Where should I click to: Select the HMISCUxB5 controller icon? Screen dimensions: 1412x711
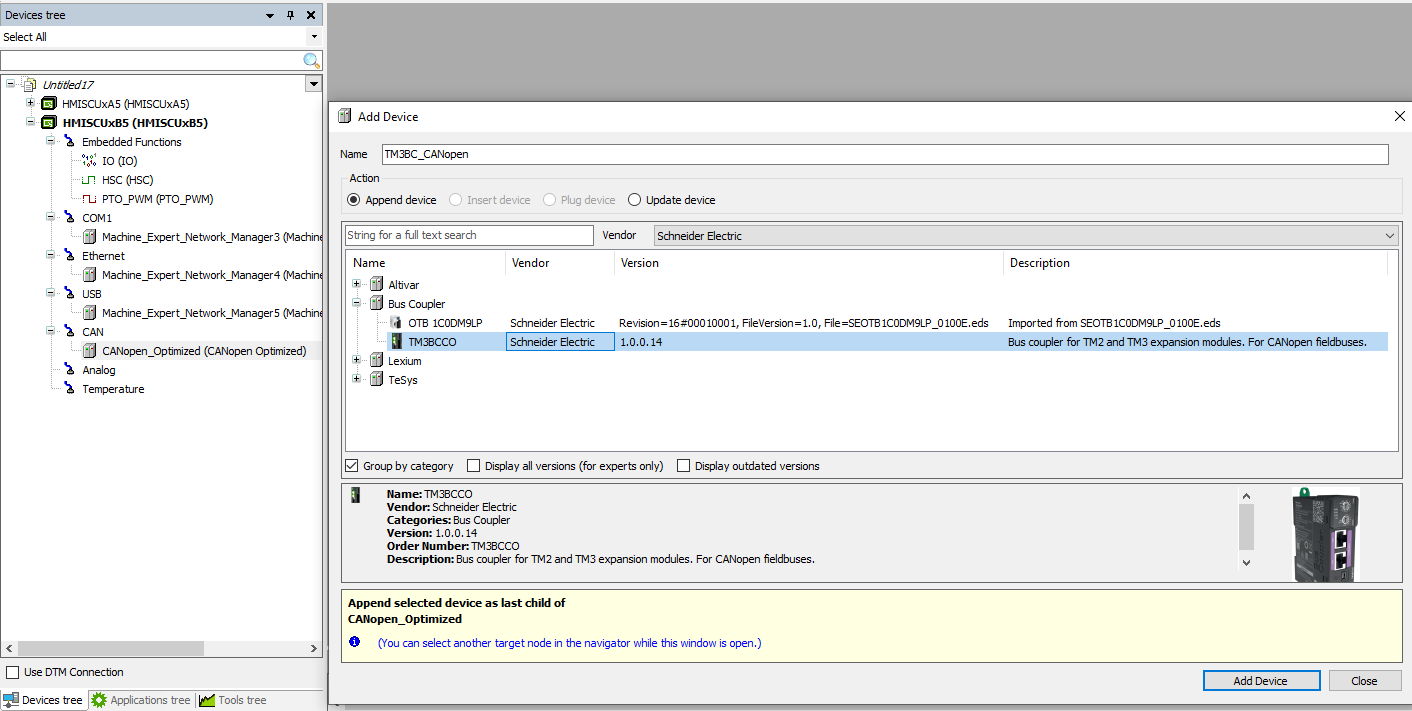pyautogui.click(x=49, y=123)
